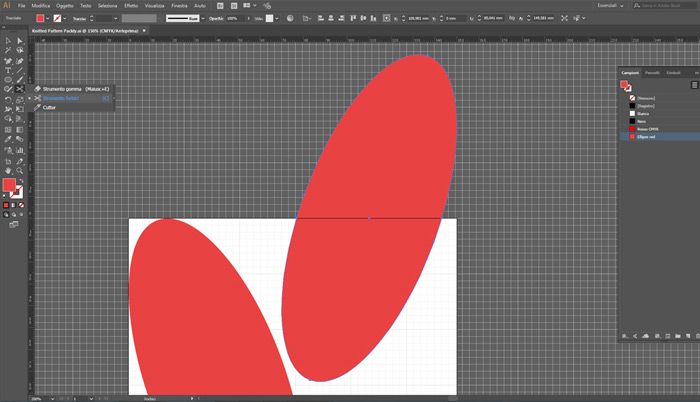
Task: Set paint mode to None
Action: [21, 205]
